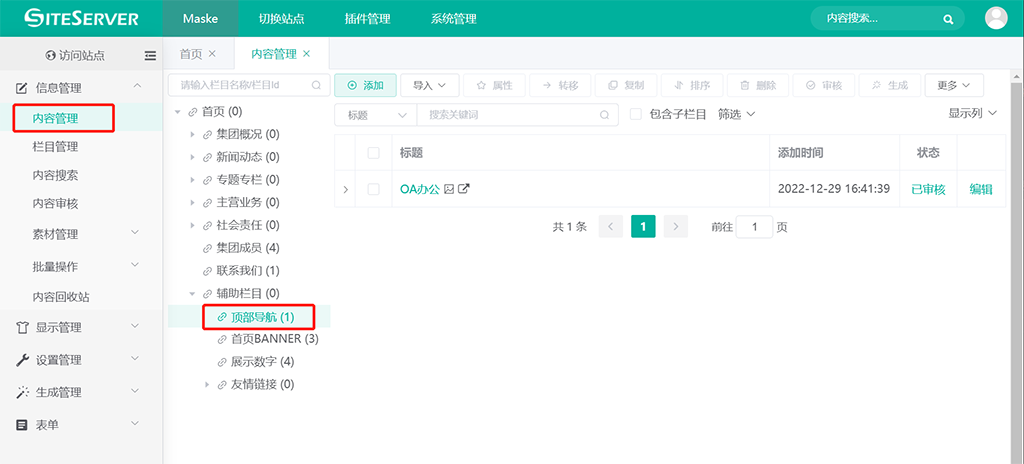Viewport: 1024px width, 464px height.
Task: Toggle the sidebar collapse hamburger icon
Action: point(150,56)
